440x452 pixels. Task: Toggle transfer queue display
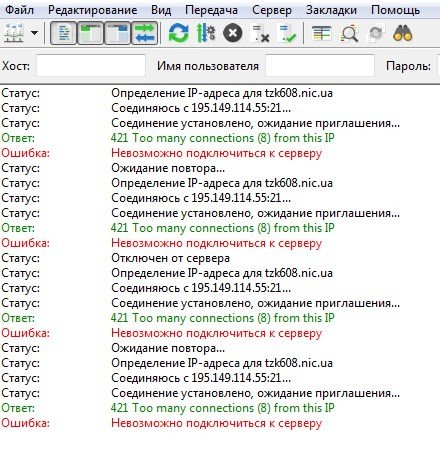(x=145, y=33)
